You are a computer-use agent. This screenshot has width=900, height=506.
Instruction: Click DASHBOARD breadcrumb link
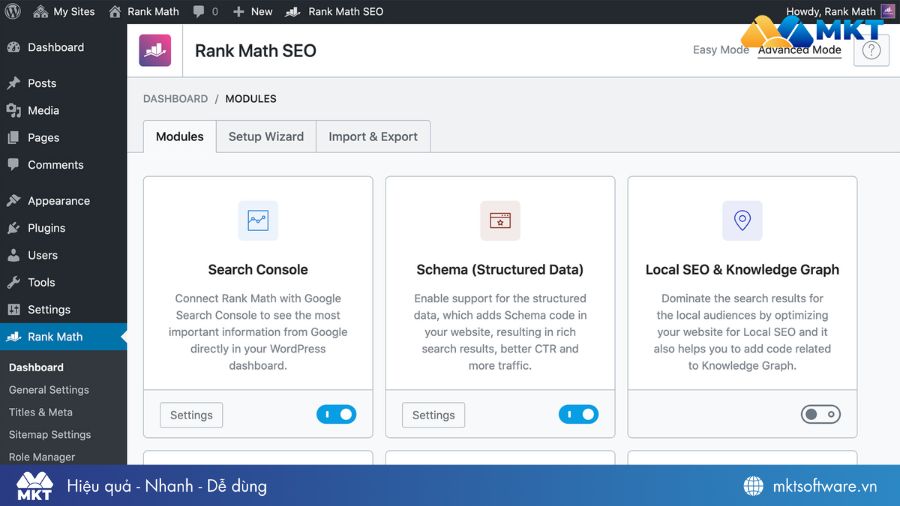(175, 99)
